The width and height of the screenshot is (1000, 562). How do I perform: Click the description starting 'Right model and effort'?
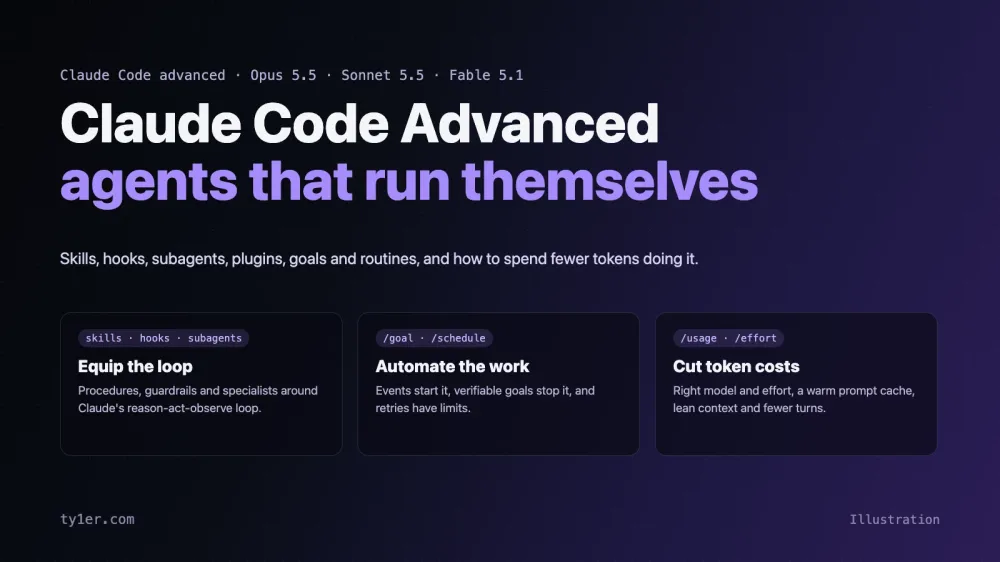tap(794, 399)
